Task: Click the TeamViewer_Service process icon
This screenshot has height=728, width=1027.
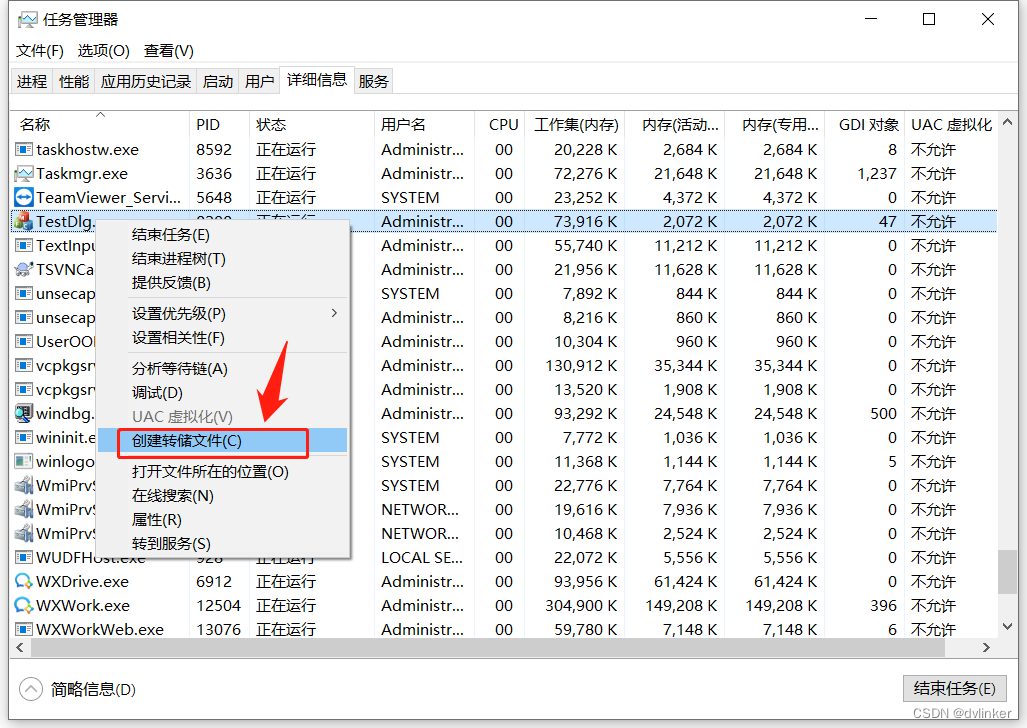Action: tap(24, 198)
